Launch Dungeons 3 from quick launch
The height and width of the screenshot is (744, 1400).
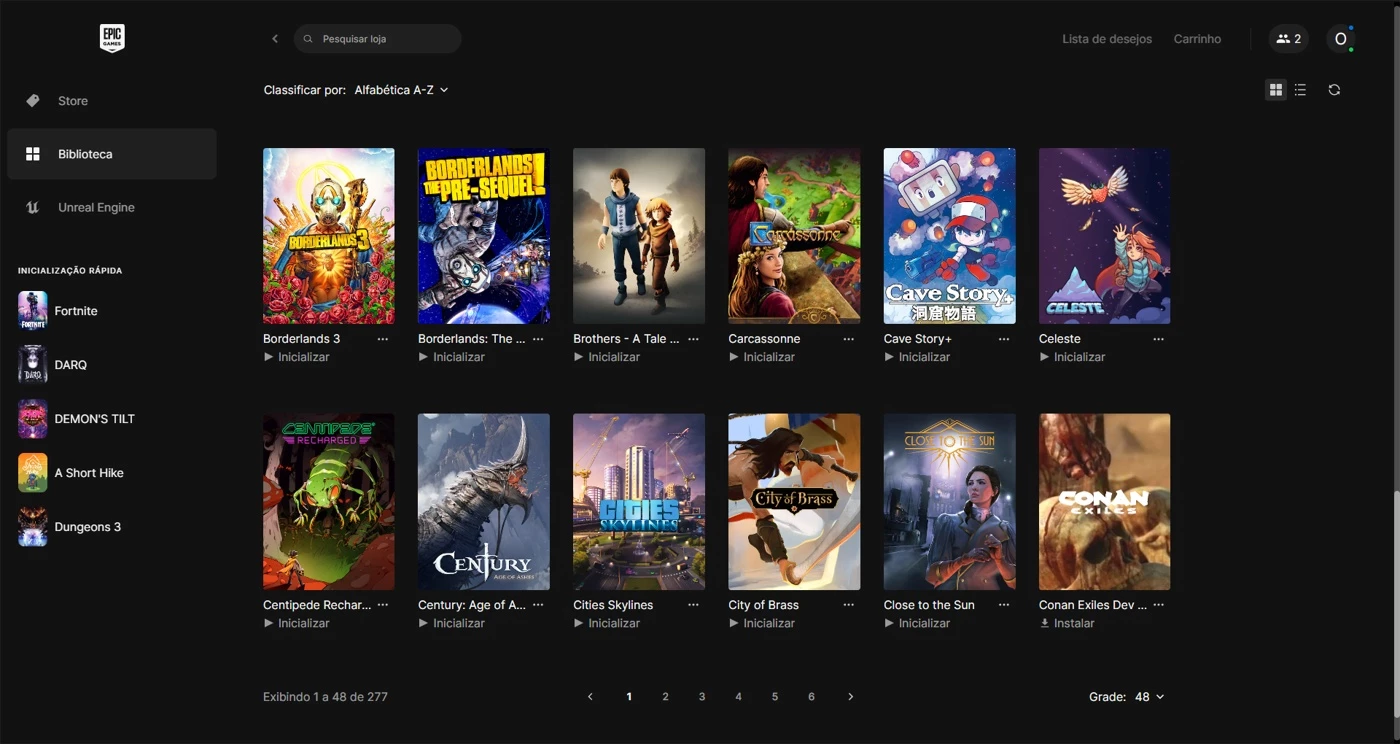click(69, 527)
